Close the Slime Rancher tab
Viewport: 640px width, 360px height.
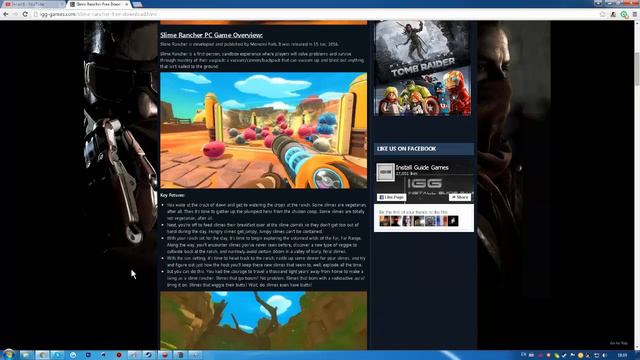coord(127,4)
